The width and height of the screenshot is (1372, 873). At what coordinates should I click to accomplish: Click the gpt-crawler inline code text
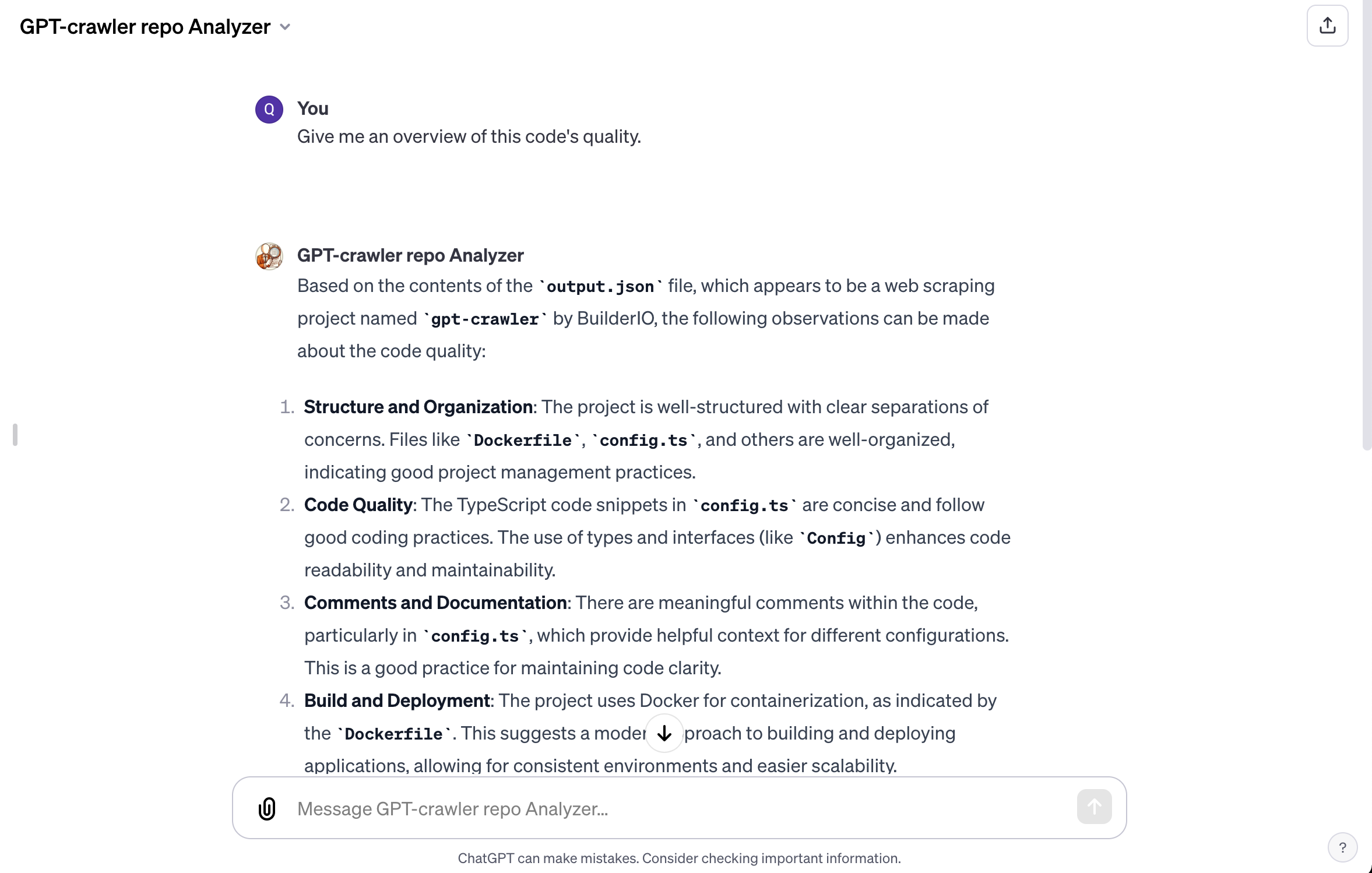click(485, 319)
